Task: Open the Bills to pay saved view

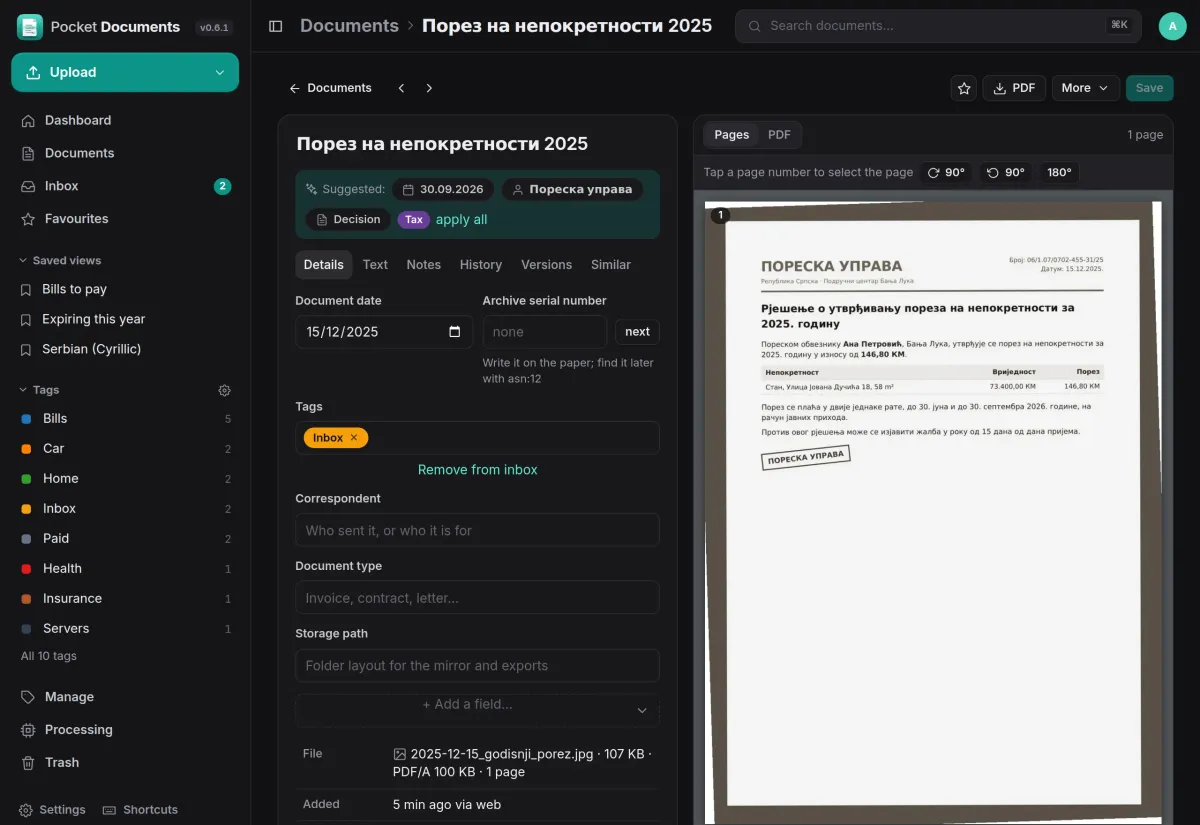Action: (125, 289)
